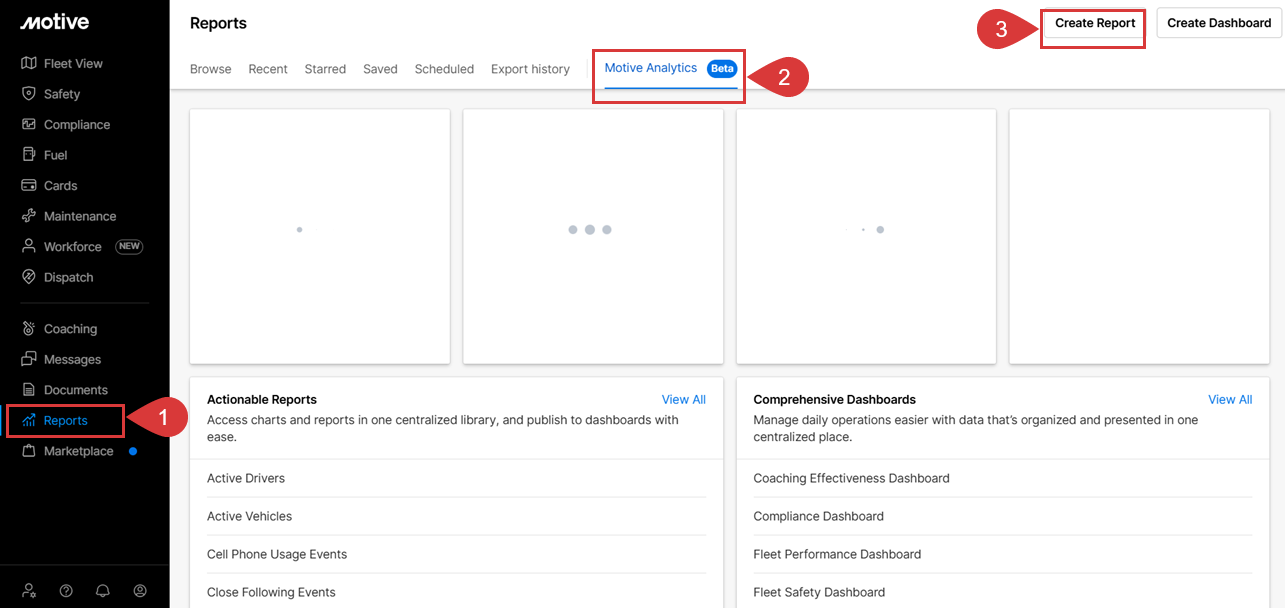Click the Create Dashboard button

click(1219, 23)
